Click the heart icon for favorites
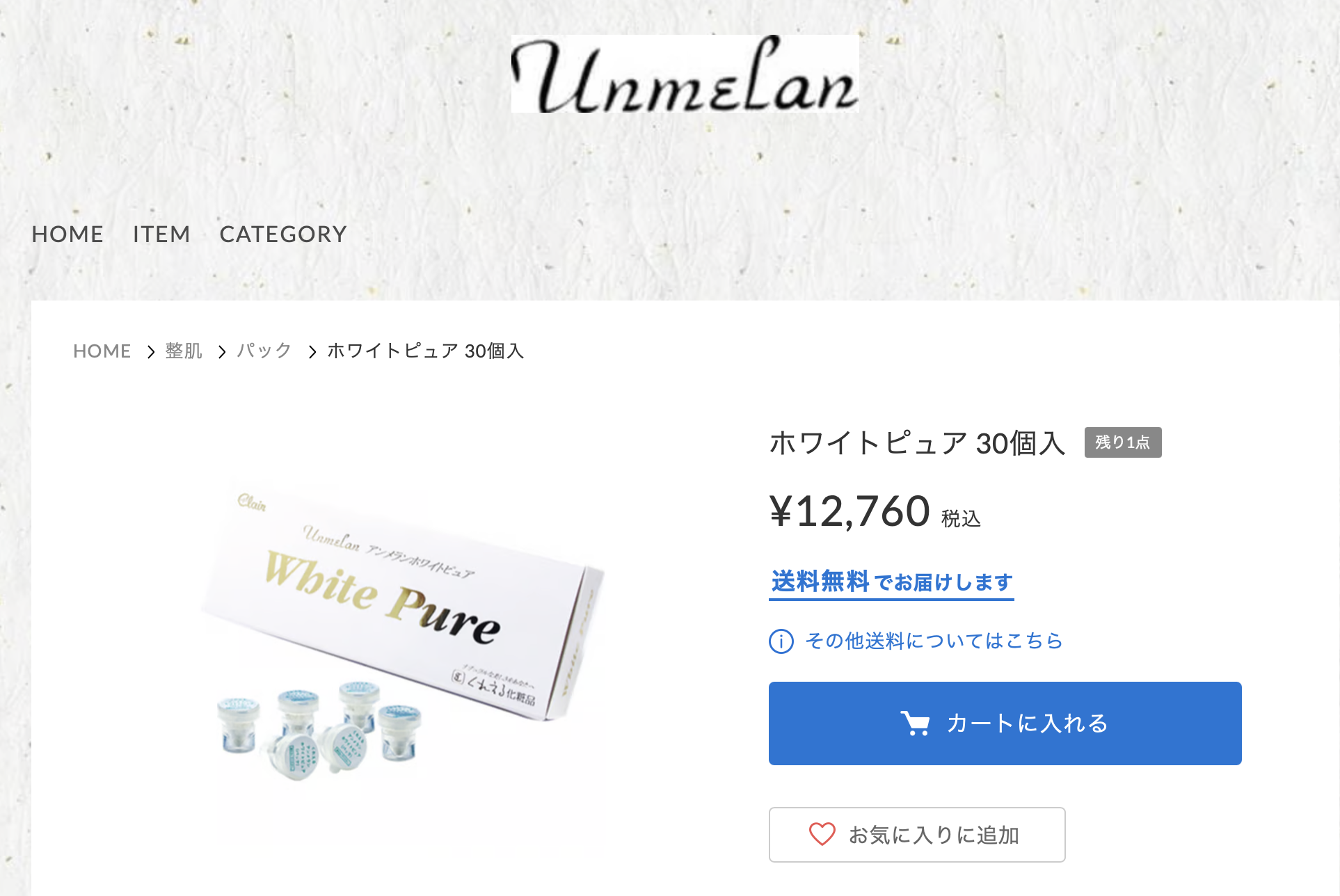1340x896 pixels. coord(822,834)
